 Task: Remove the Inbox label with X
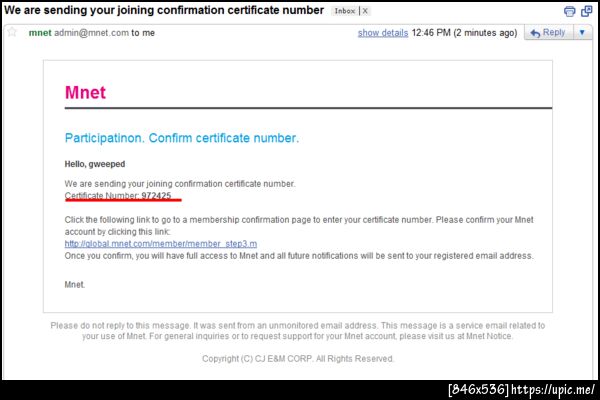tap(365, 11)
